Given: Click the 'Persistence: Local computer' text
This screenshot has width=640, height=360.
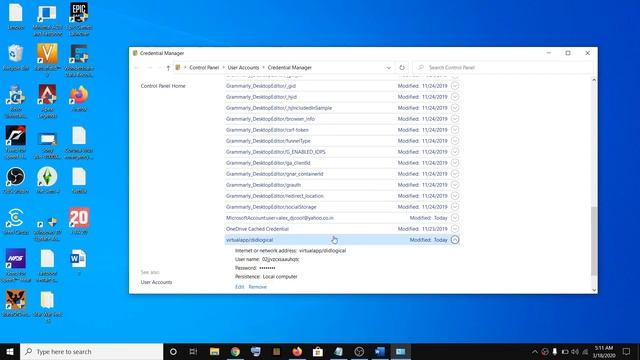Looking at the screenshot, I should click(266, 277).
